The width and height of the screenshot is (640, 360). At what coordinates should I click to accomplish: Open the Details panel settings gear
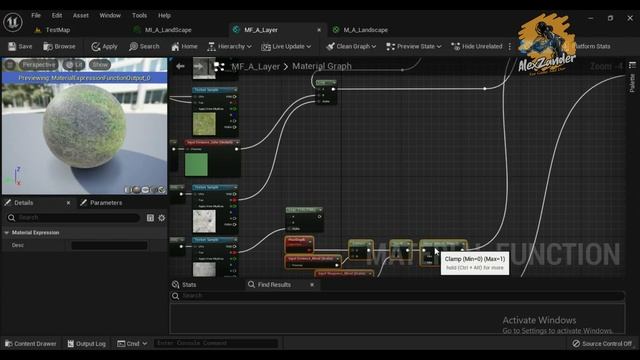[x=162, y=218]
